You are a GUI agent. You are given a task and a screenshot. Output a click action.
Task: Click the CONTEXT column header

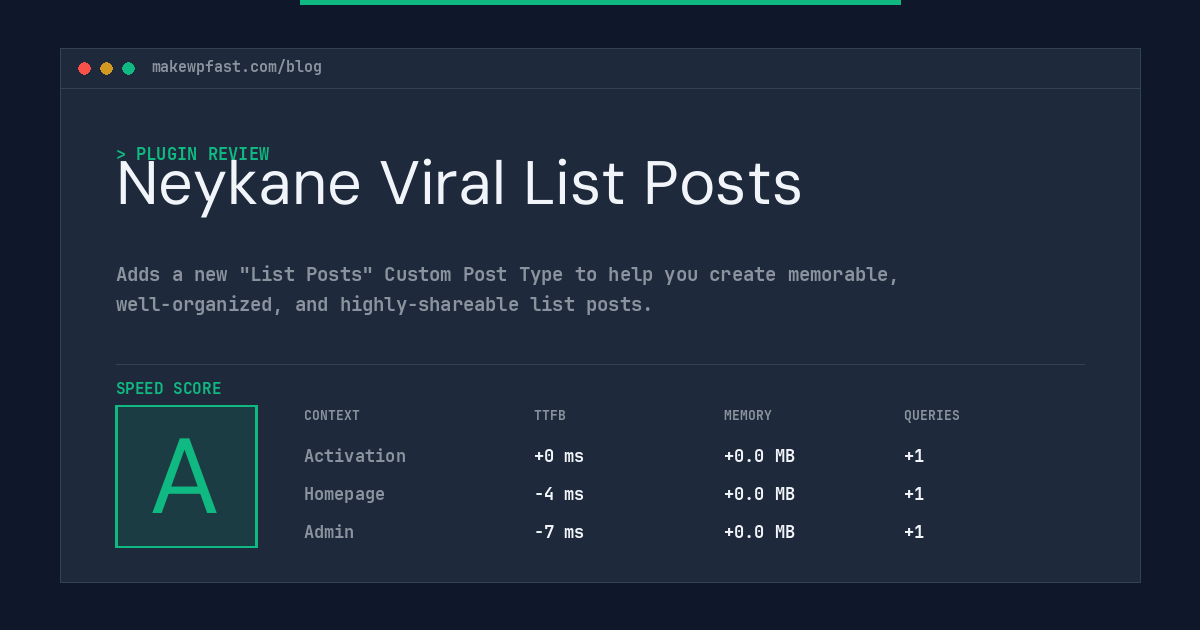point(332,416)
